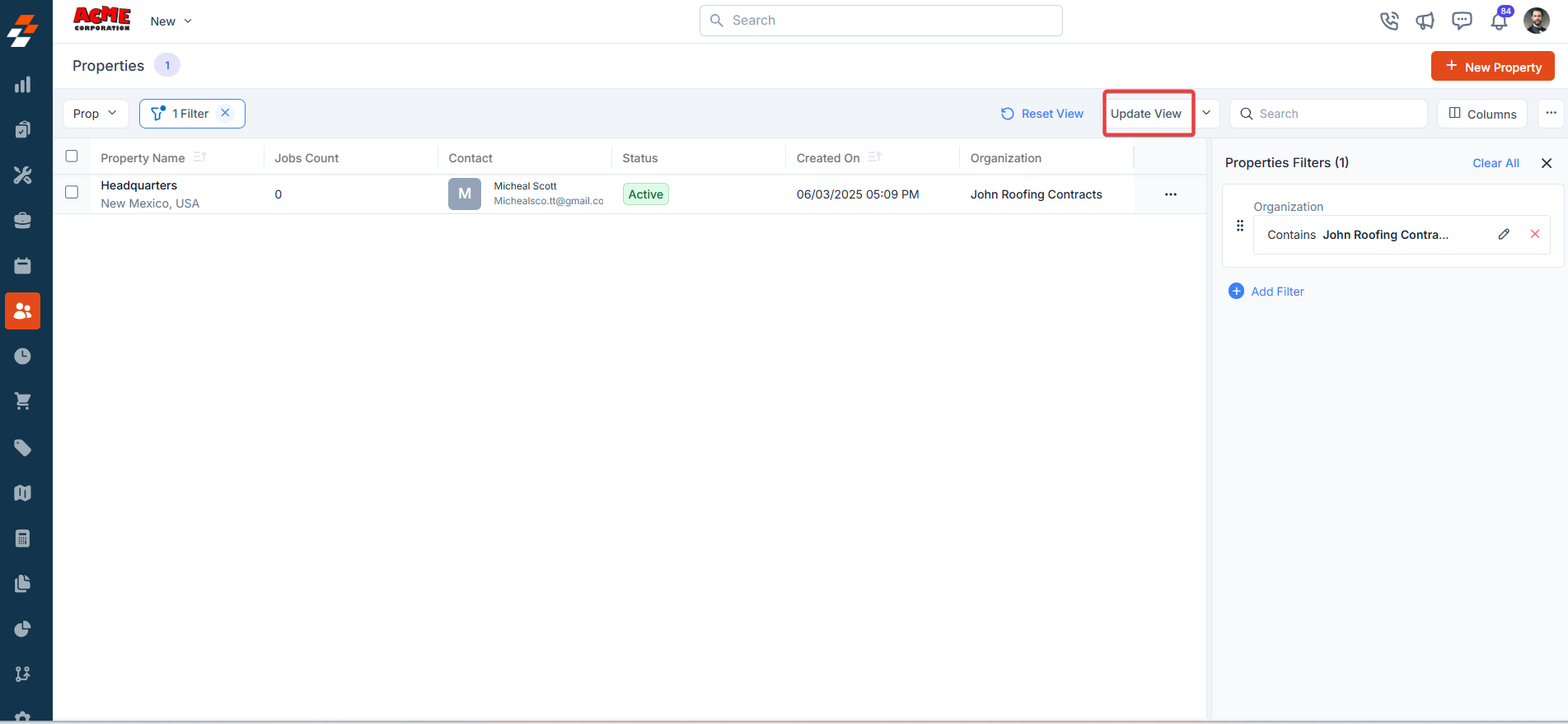Viewport: 1568px width, 724px height.
Task: Open the clock time tracking sidebar icon
Action: click(23, 356)
